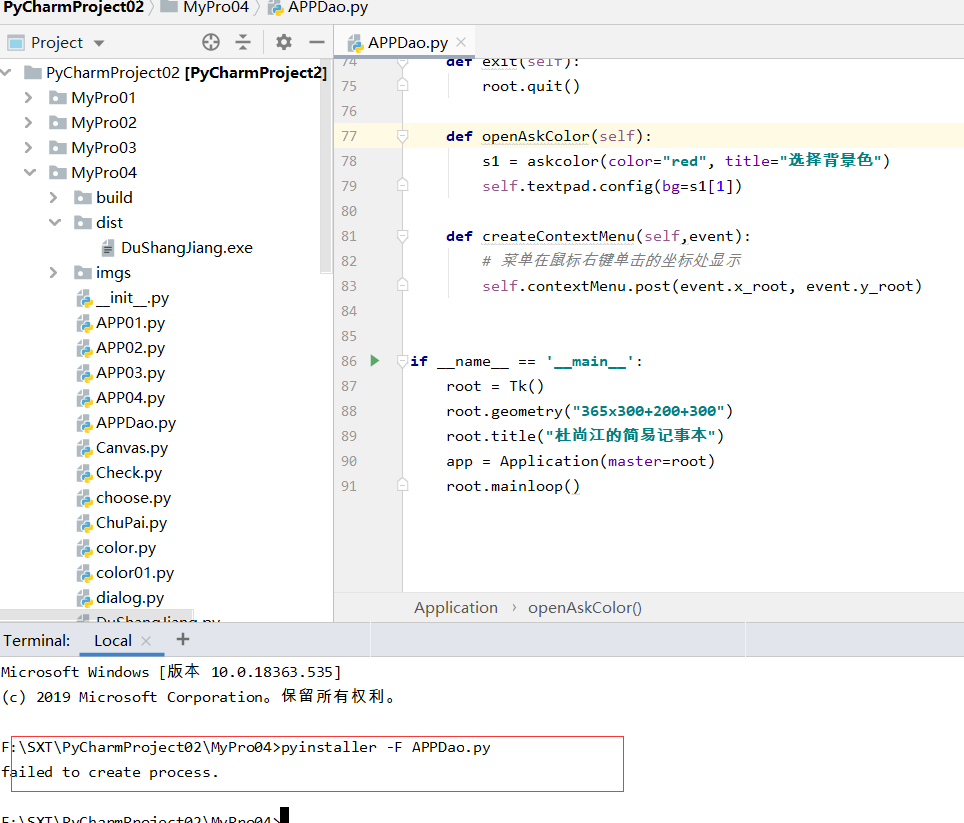Open the Project view dropdown
This screenshot has width=964, height=823.
point(99,43)
